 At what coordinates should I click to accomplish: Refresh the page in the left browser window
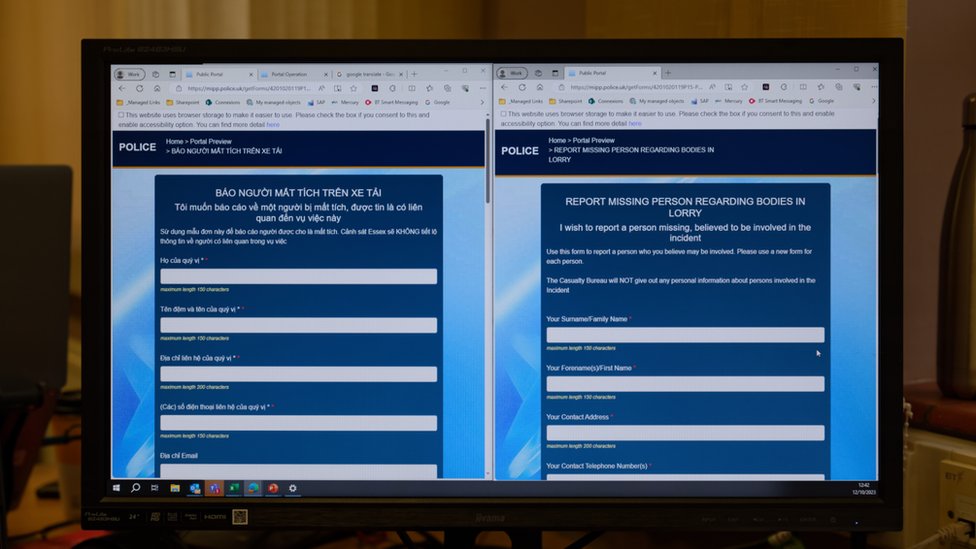tap(139, 88)
